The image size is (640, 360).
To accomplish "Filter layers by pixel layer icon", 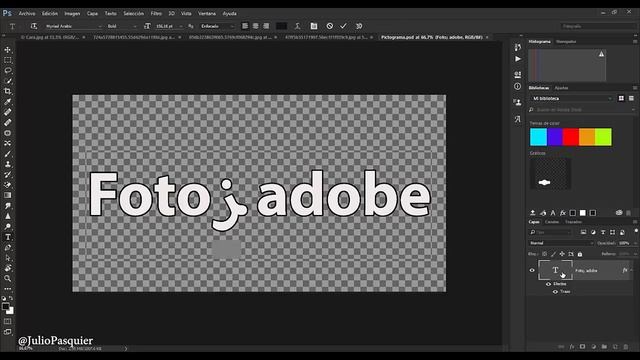I will (x=583, y=232).
